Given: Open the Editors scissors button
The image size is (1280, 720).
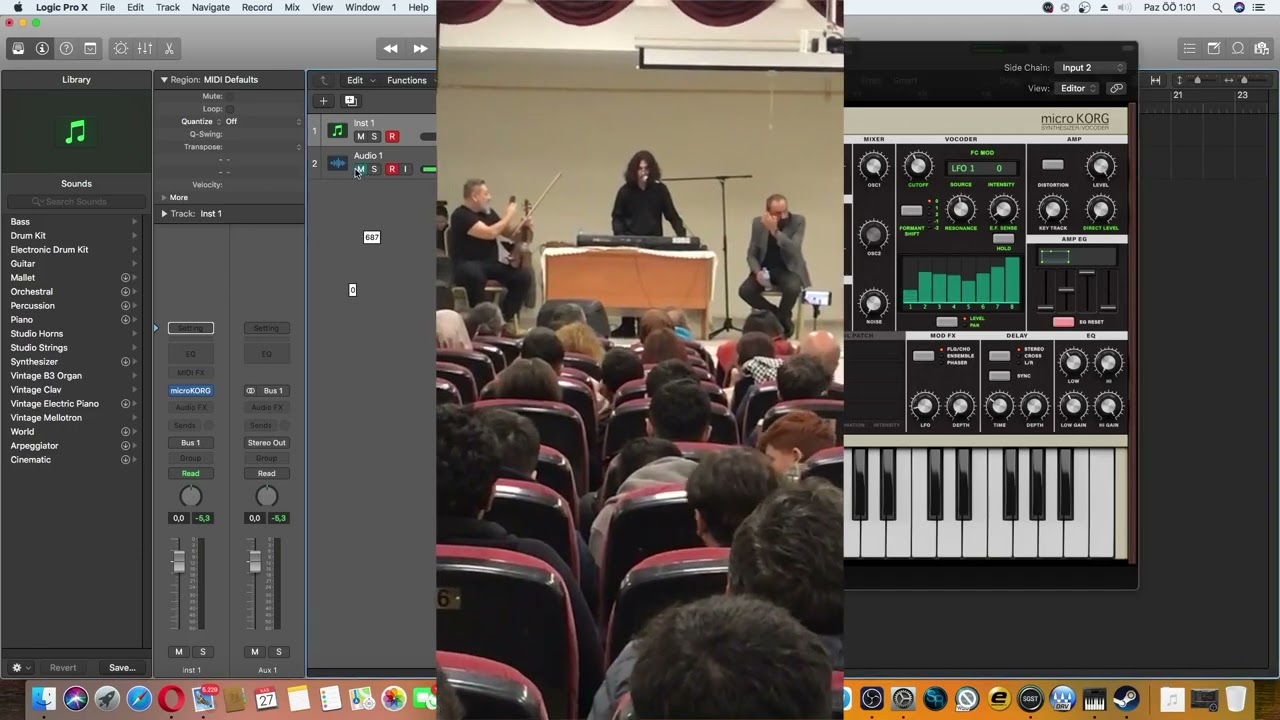Looking at the screenshot, I should [x=169, y=48].
